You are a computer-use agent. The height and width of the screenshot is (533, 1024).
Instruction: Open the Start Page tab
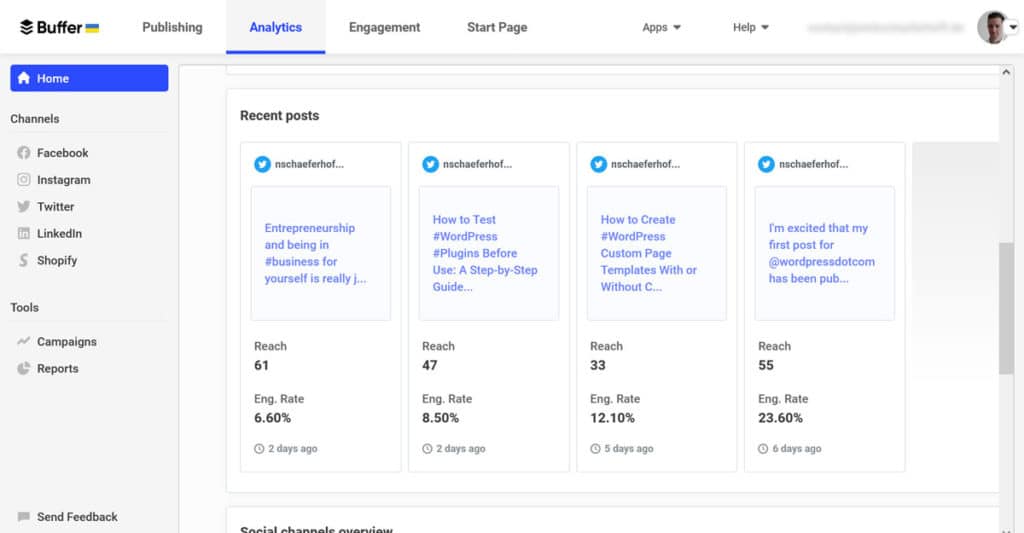click(497, 27)
